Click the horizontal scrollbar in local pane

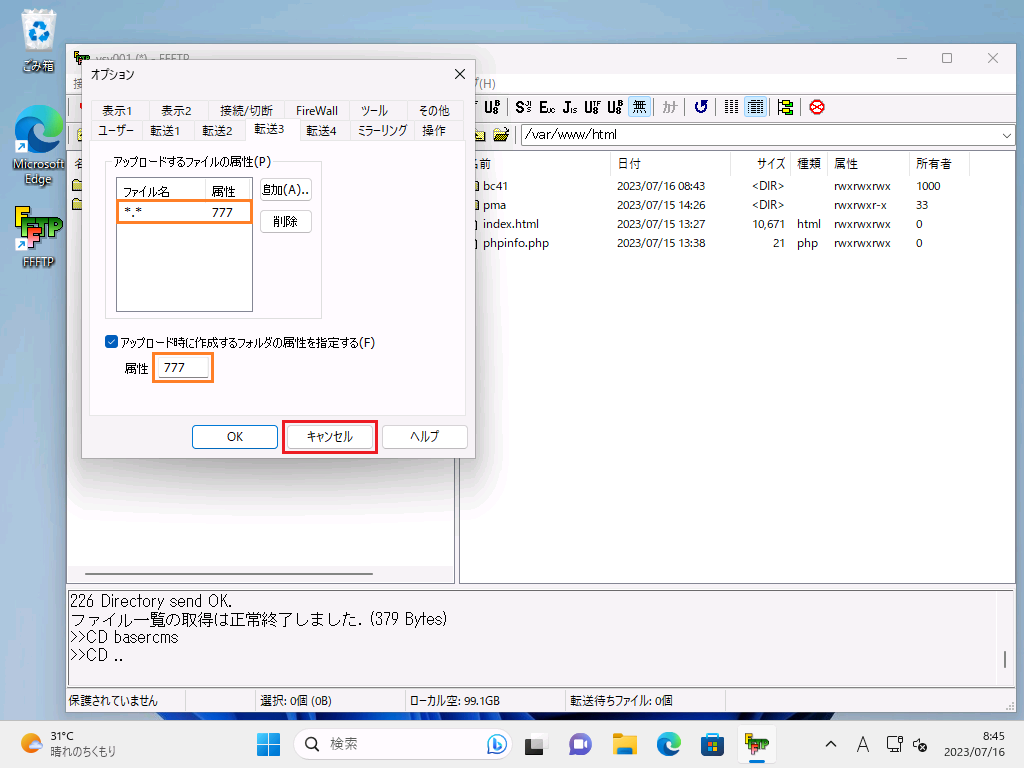[230, 574]
